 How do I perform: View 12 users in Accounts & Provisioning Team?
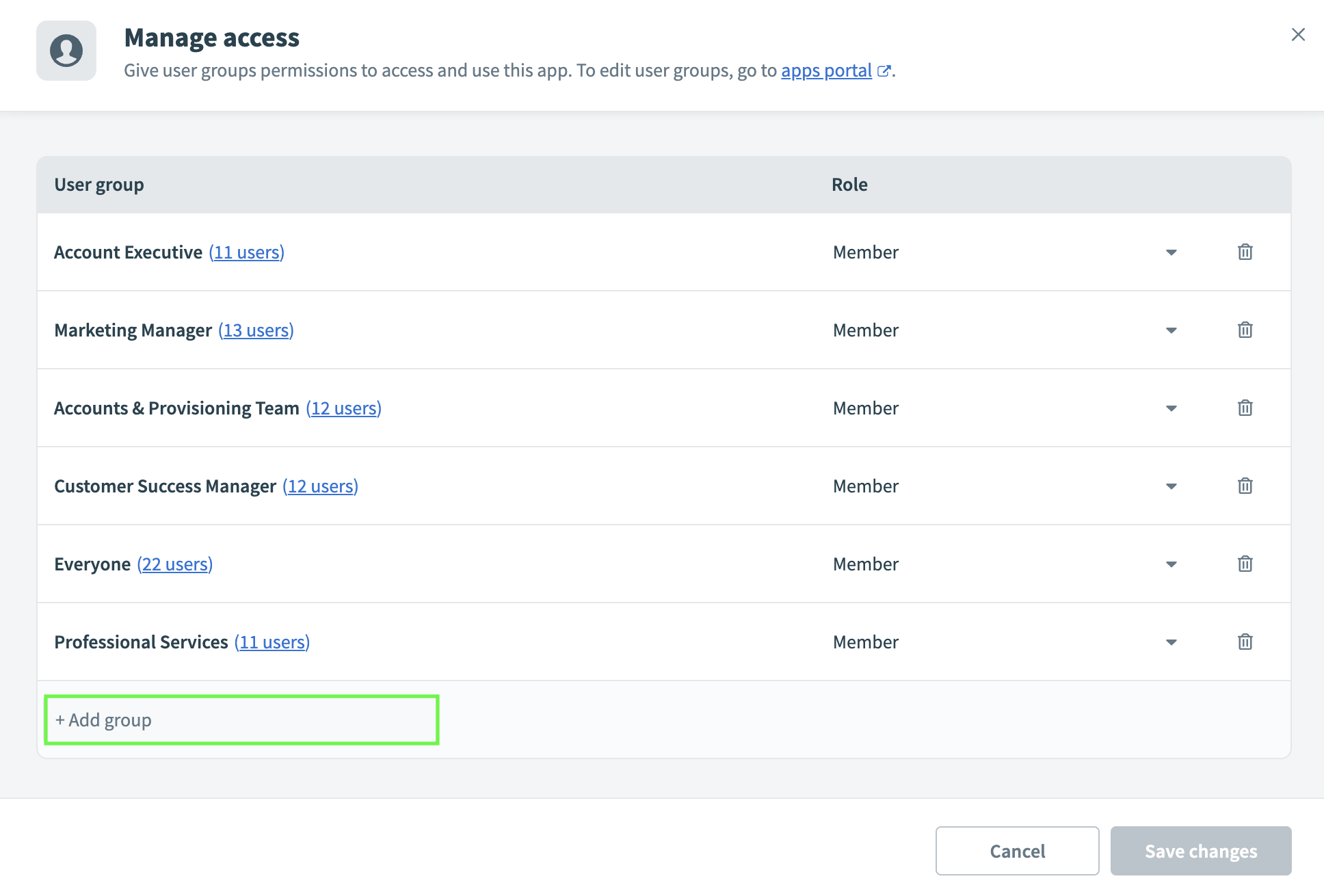click(343, 408)
